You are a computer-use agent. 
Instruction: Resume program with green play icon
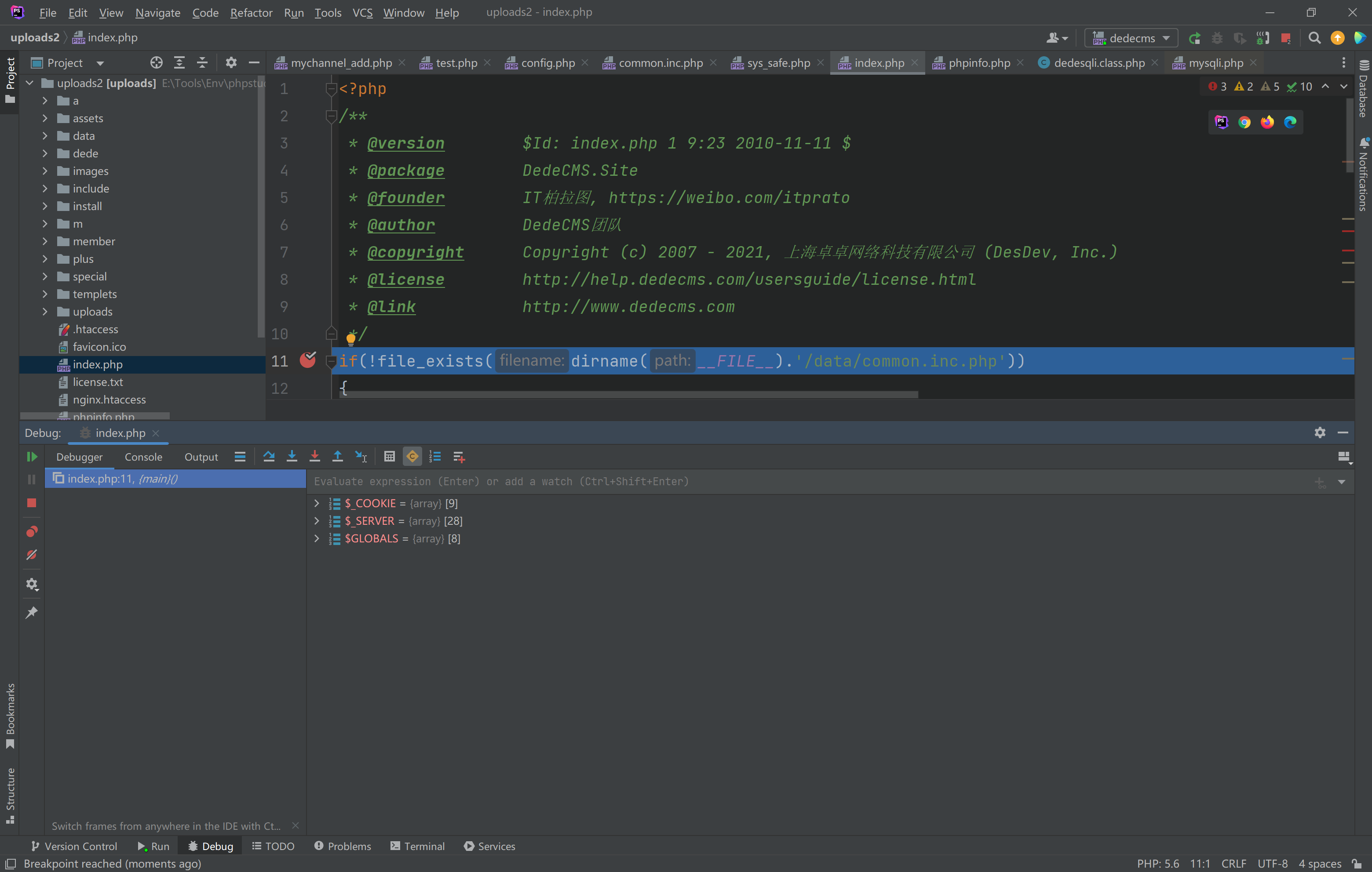[31, 456]
